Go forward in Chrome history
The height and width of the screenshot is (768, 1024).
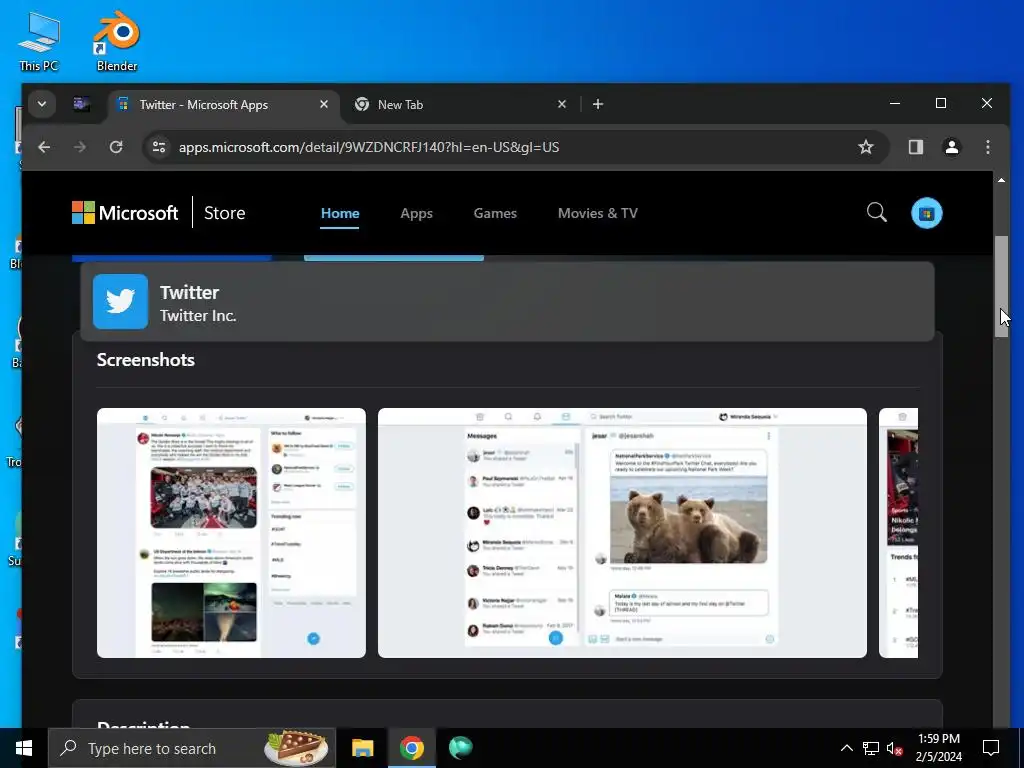click(80, 148)
